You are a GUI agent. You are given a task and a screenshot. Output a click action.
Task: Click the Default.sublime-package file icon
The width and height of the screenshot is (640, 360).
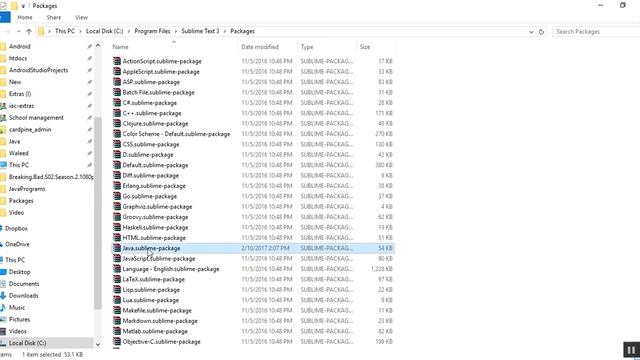click(117, 165)
